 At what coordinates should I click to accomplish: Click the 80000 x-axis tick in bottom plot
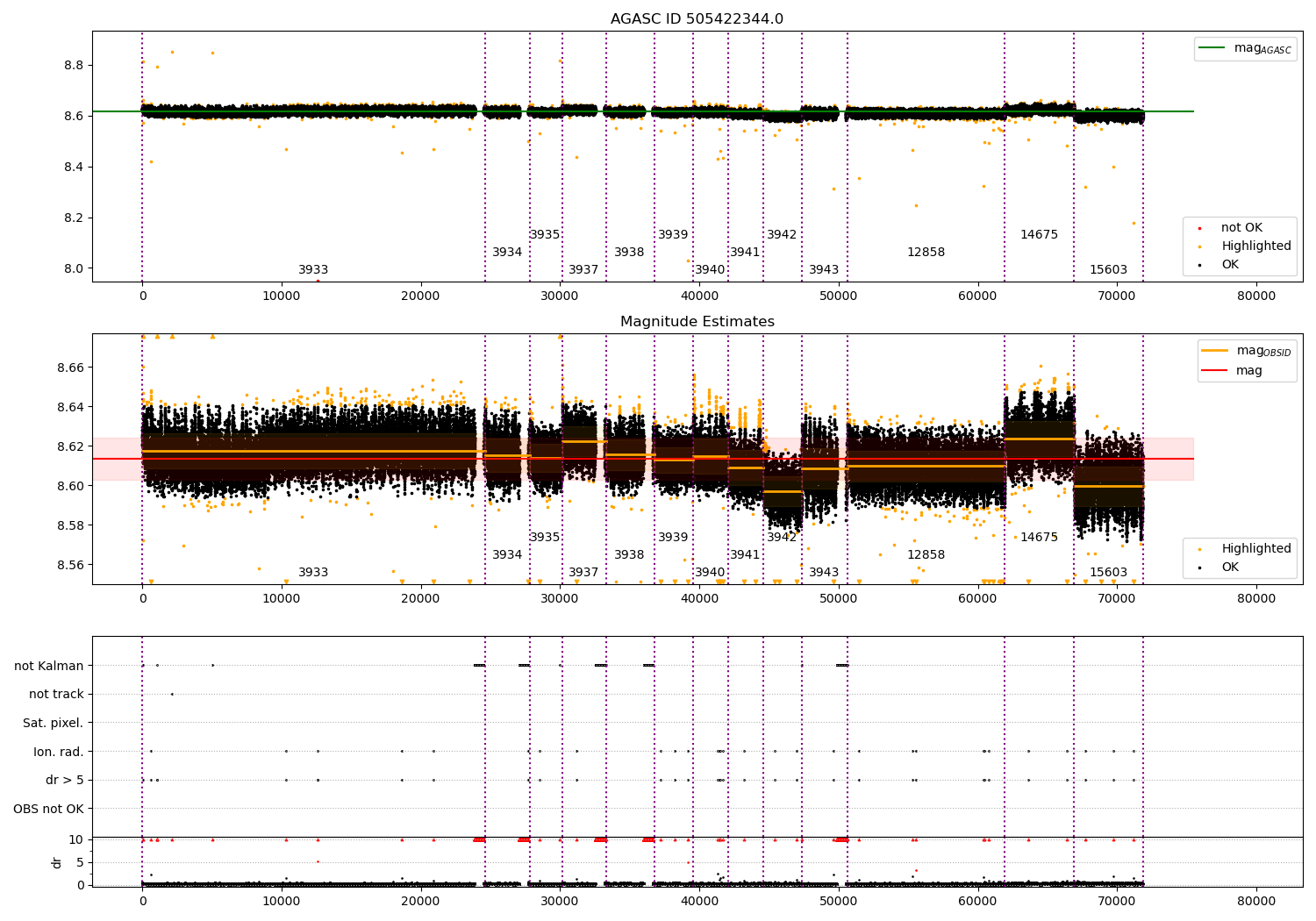coord(1255,901)
